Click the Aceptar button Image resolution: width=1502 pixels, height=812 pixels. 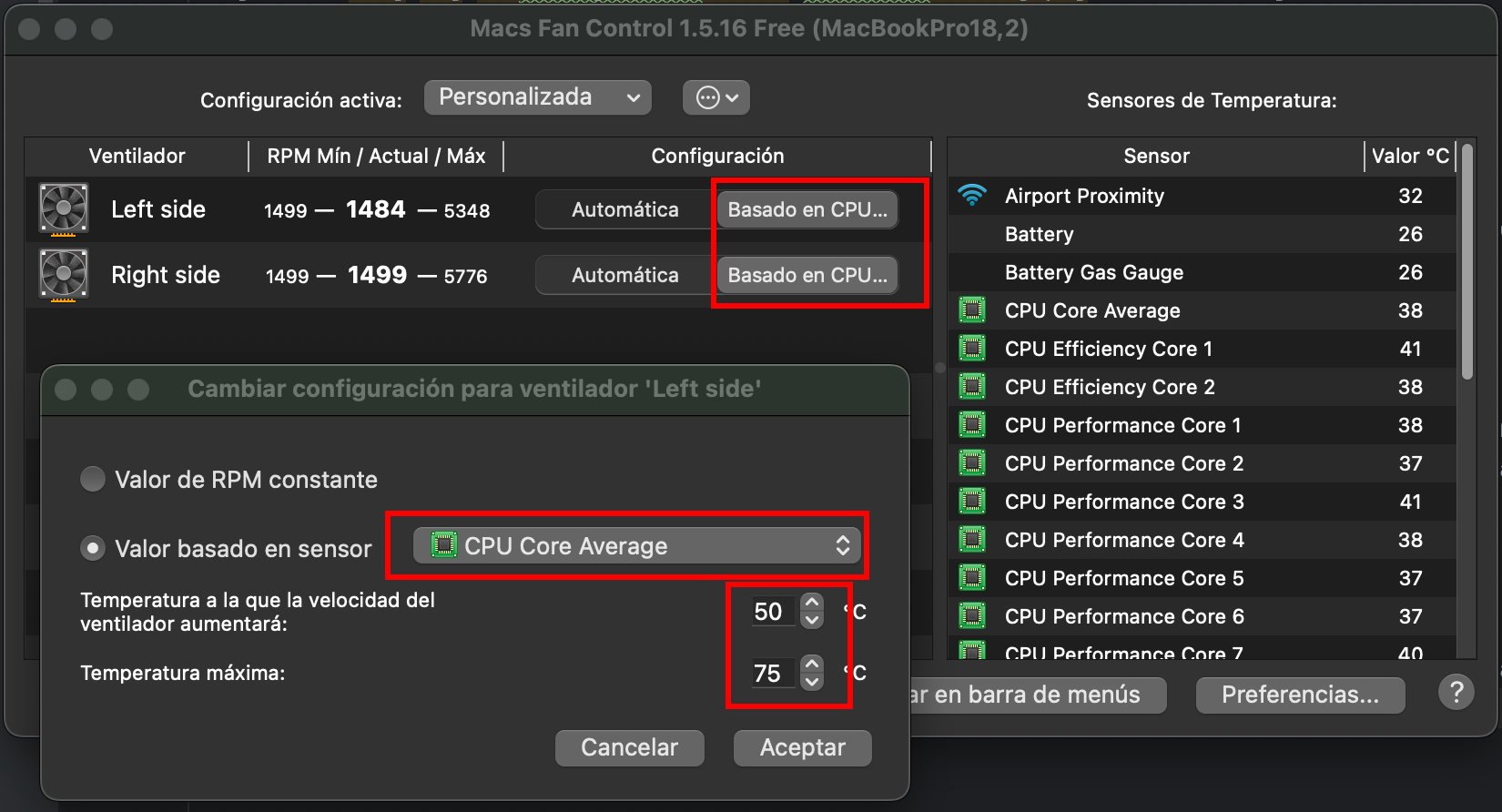pos(803,747)
